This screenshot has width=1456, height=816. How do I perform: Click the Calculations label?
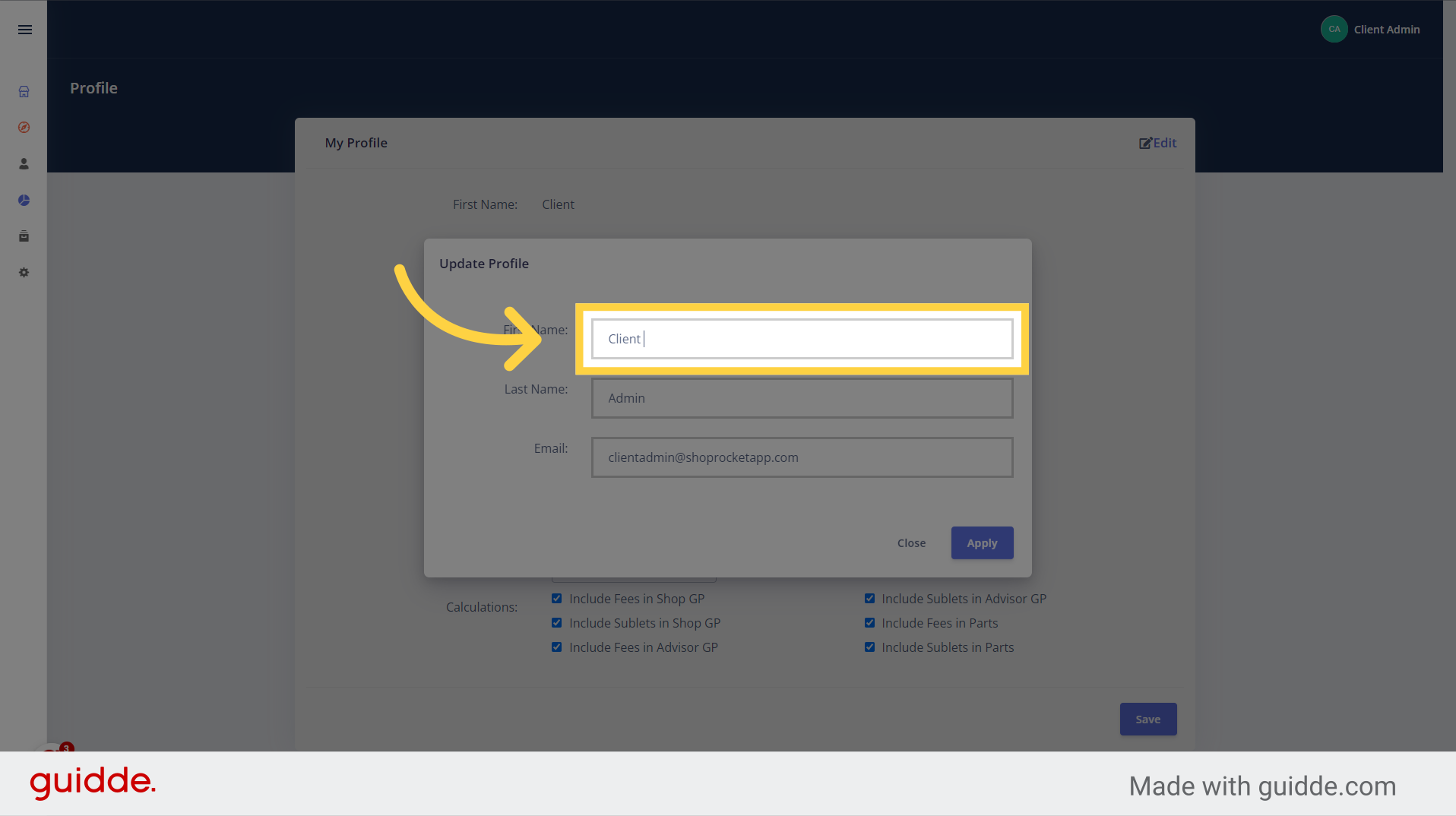482,607
